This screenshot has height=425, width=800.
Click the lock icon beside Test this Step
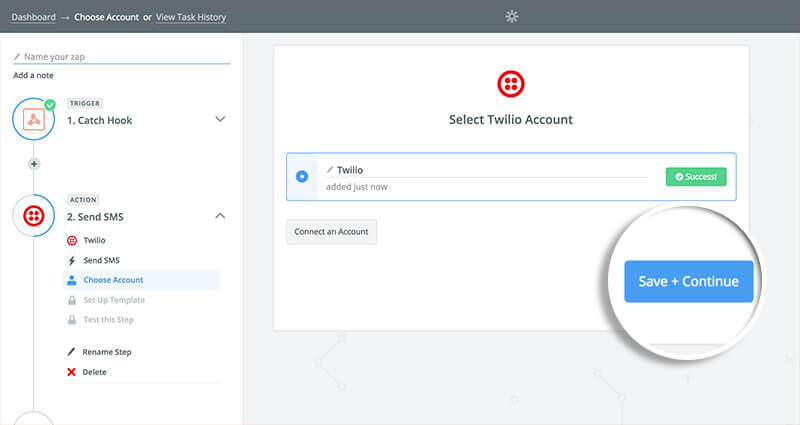pos(72,320)
